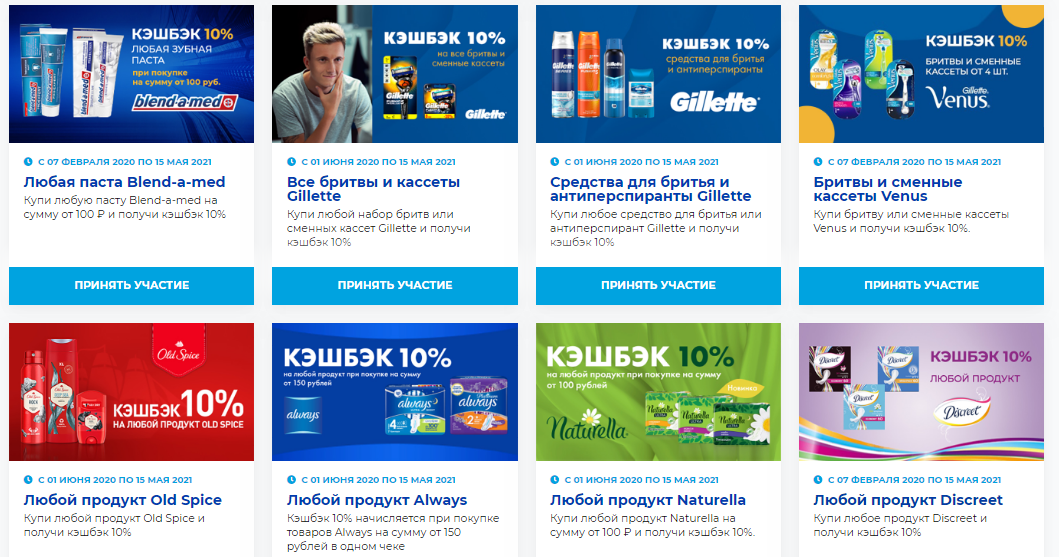The height and width of the screenshot is (557, 1059).
Task: Click the Naturella green cashback banner image
Action: pos(658,392)
